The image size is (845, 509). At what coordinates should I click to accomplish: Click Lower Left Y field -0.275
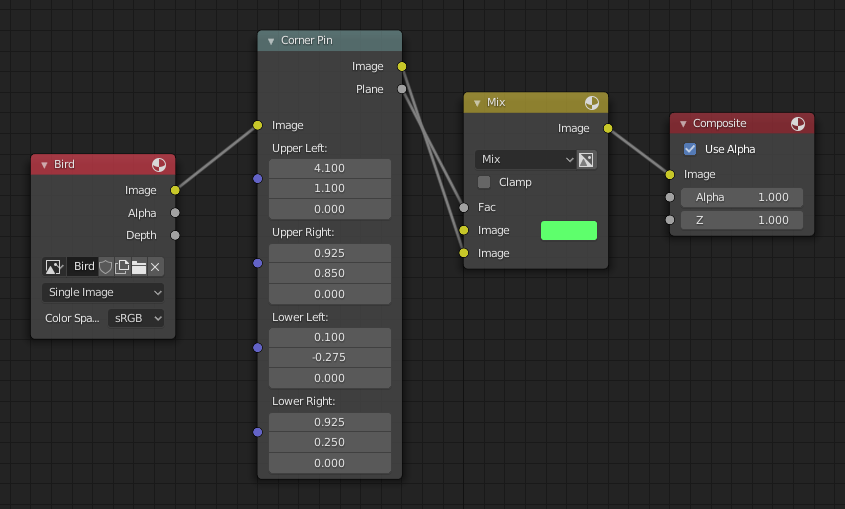330,357
